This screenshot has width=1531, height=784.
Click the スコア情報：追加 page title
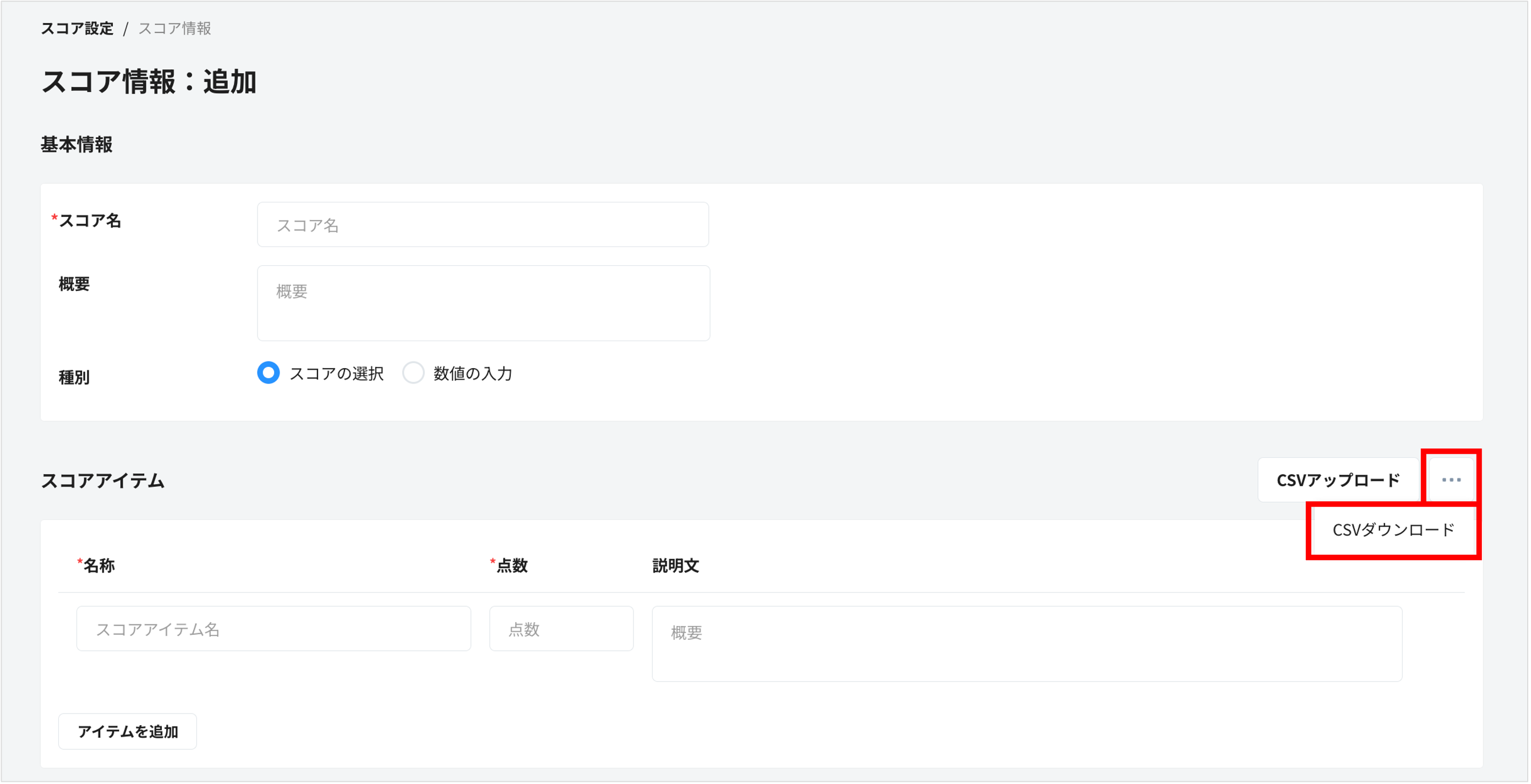click(149, 83)
